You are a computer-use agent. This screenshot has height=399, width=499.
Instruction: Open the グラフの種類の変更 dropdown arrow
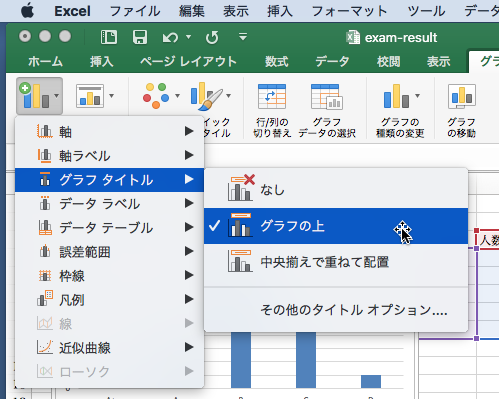pyautogui.click(x=417, y=96)
